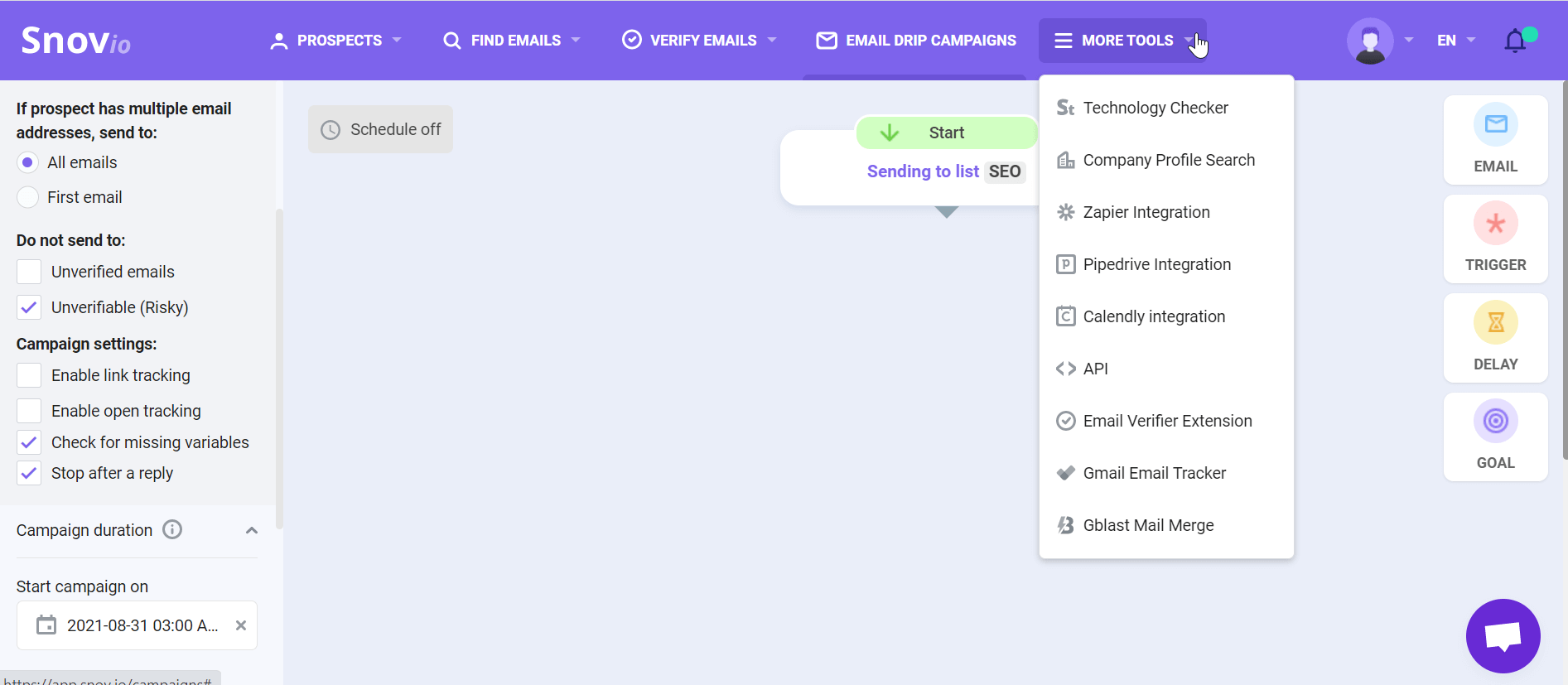The image size is (1568, 685).
Task: Click the Campaign duration info icon
Action: [x=172, y=529]
